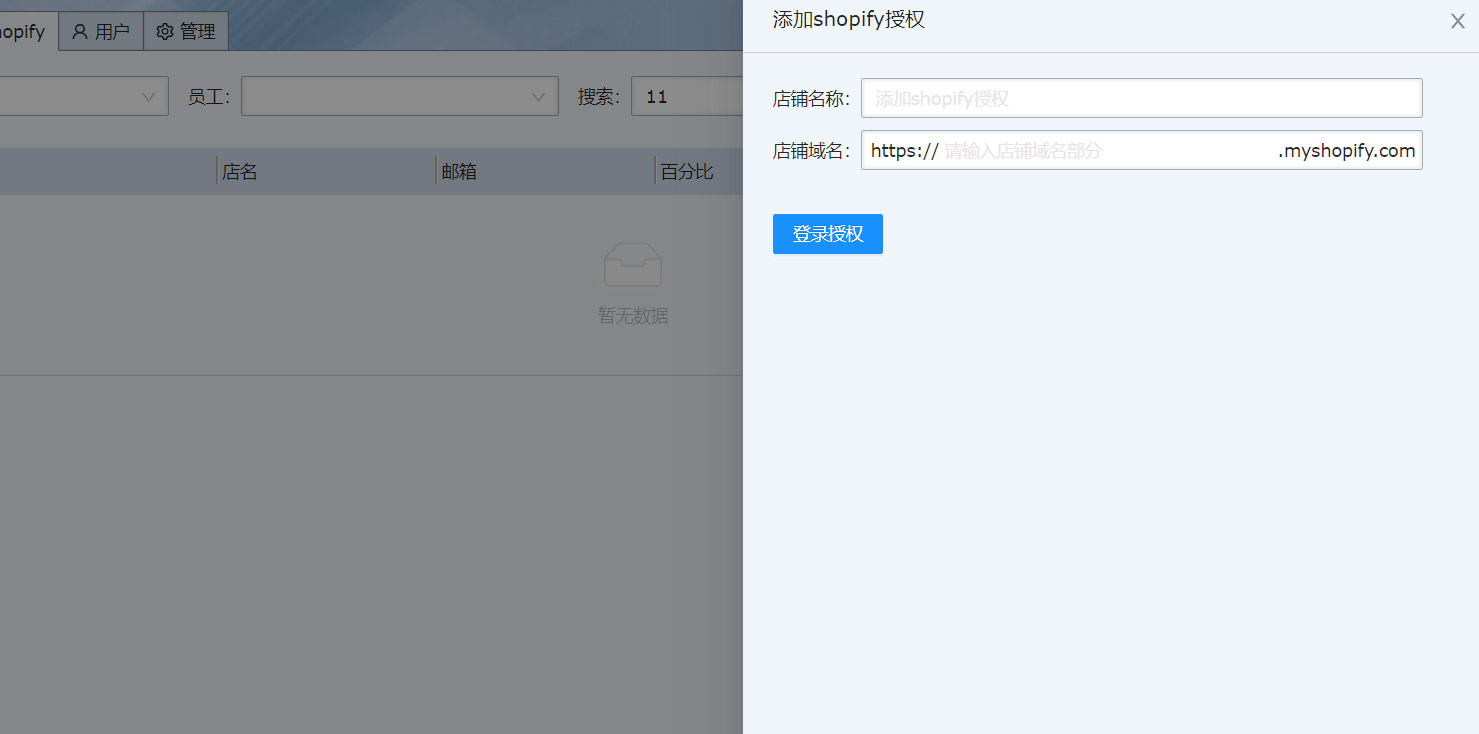Click the https:// prefix label
This screenshot has width=1479, height=734.
(x=904, y=150)
